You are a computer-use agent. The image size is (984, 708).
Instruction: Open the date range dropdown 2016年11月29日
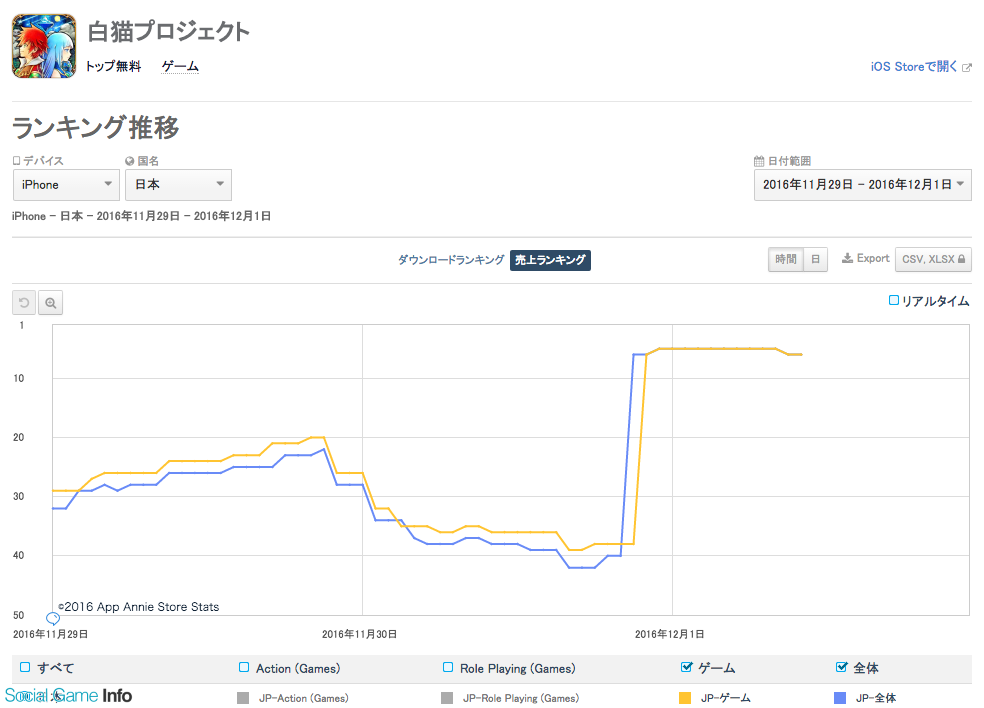point(862,185)
